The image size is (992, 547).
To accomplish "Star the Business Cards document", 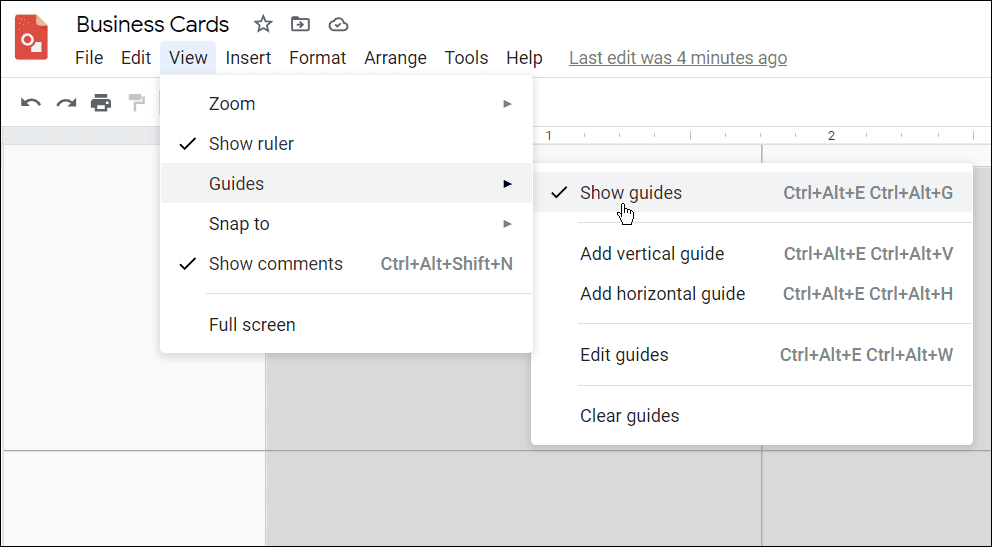I will pos(263,24).
